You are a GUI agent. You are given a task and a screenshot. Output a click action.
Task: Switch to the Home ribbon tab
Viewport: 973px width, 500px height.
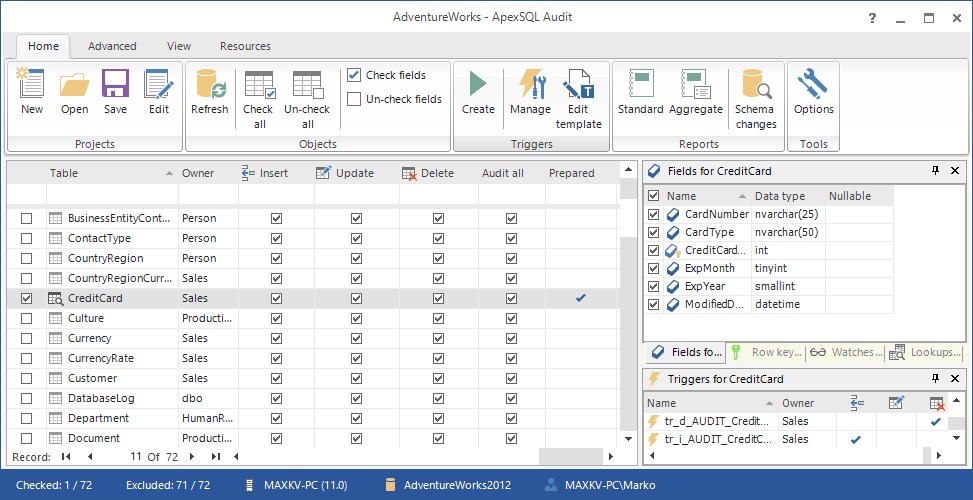tap(43, 46)
